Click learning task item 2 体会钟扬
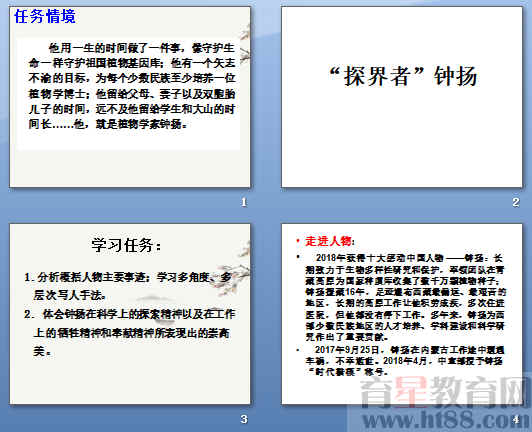Viewport: 532px width, 432px height. pyautogui.click(x=130, y=332)
